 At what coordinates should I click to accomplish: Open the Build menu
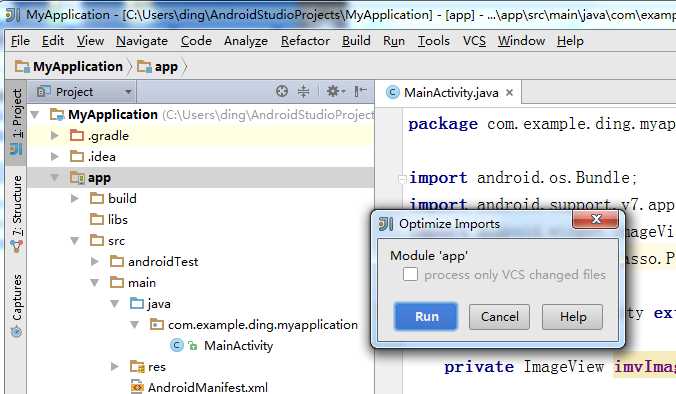(x=356, y=41)
